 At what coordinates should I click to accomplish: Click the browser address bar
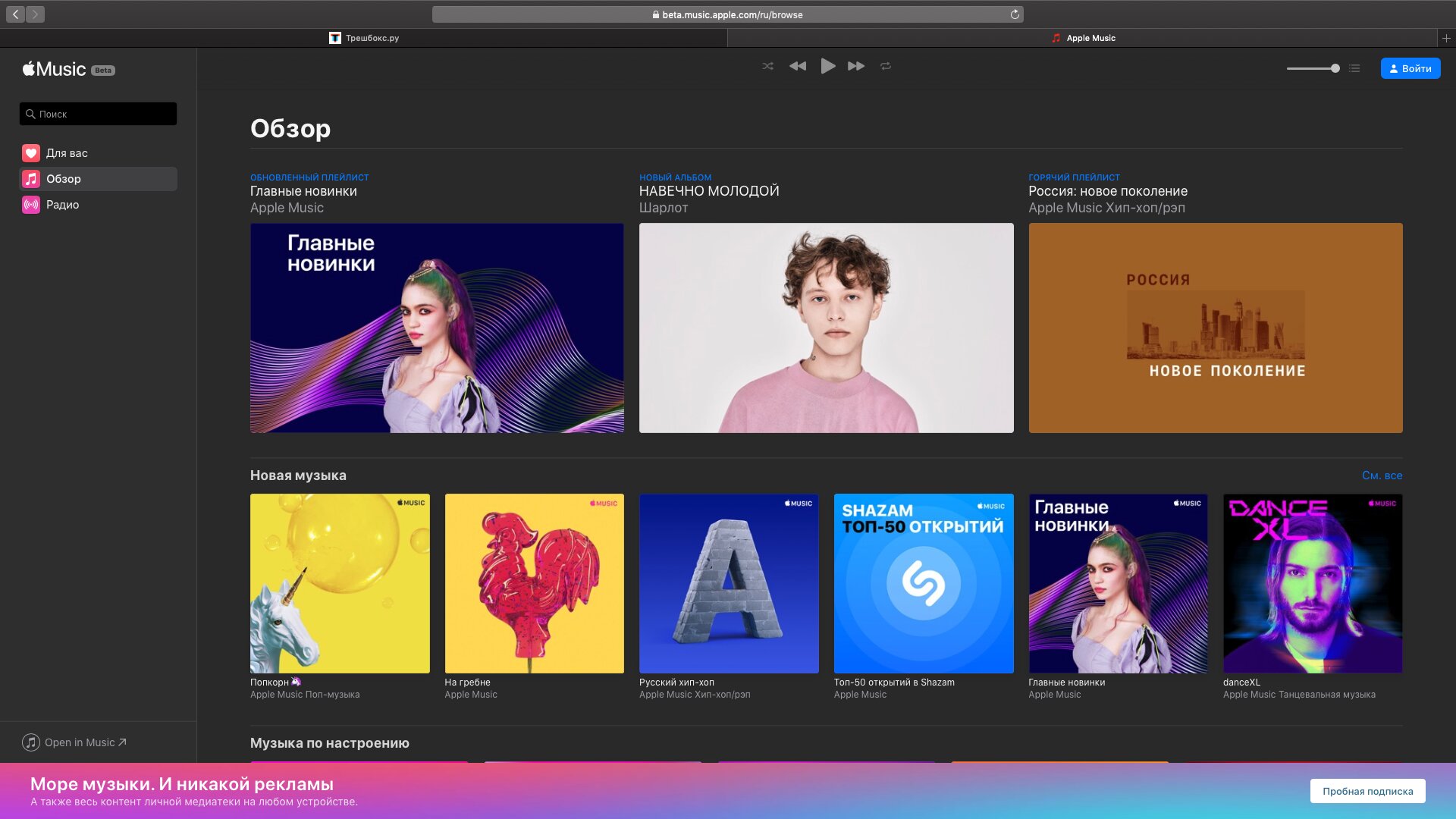pos(727,14)
